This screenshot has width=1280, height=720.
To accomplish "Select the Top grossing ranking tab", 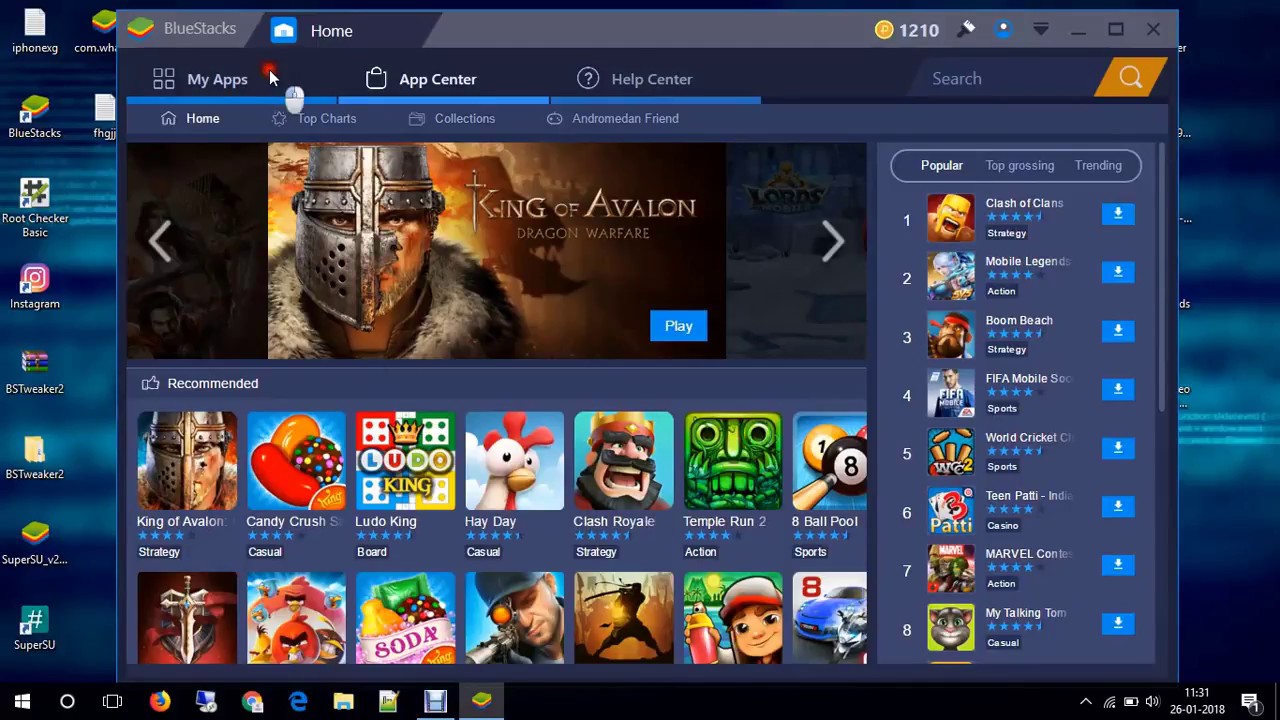I will click(x=1019, y=166).
